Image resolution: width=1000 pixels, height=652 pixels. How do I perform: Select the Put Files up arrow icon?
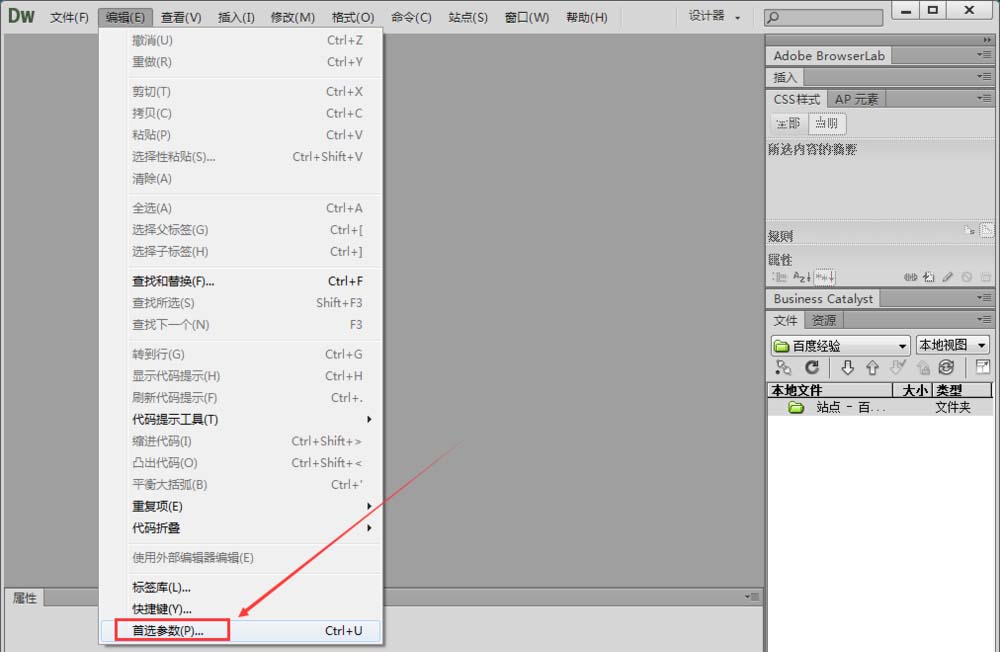(x=872, y=368)
